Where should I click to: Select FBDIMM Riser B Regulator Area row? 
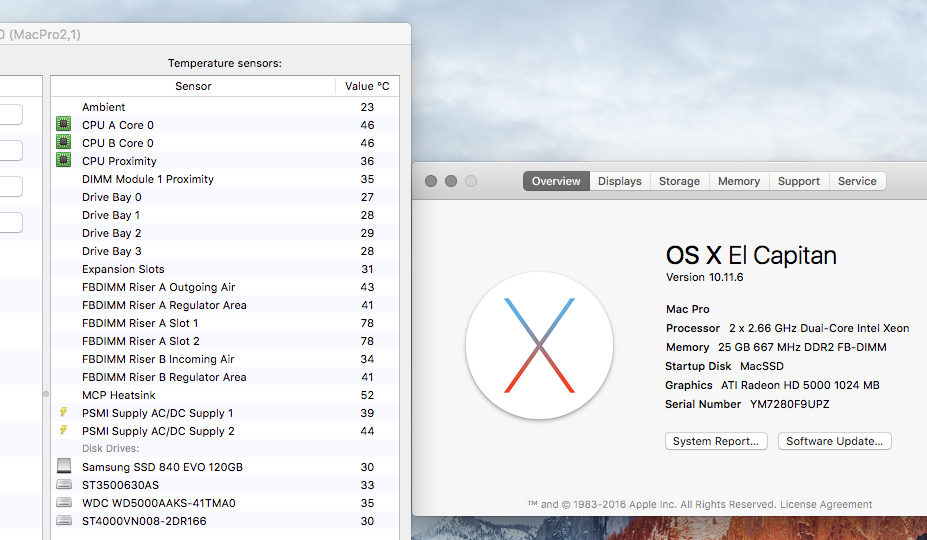(225, 377)
